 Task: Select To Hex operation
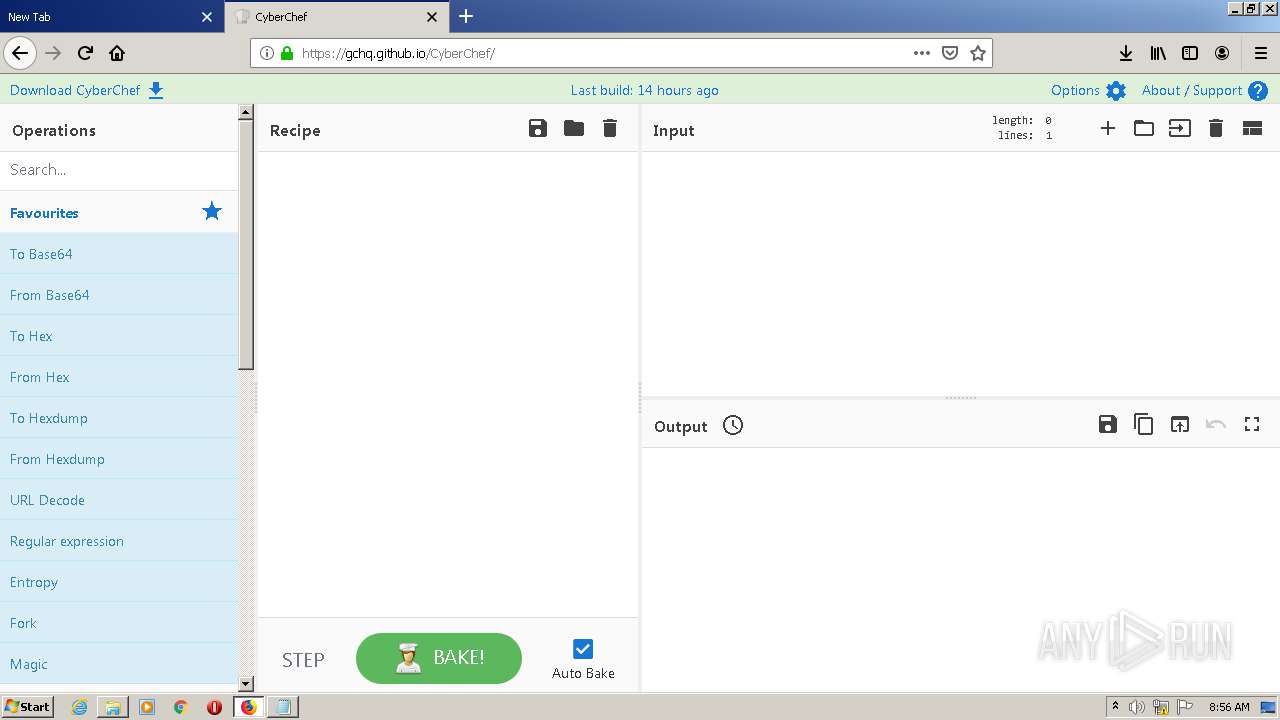pos(119,336)
